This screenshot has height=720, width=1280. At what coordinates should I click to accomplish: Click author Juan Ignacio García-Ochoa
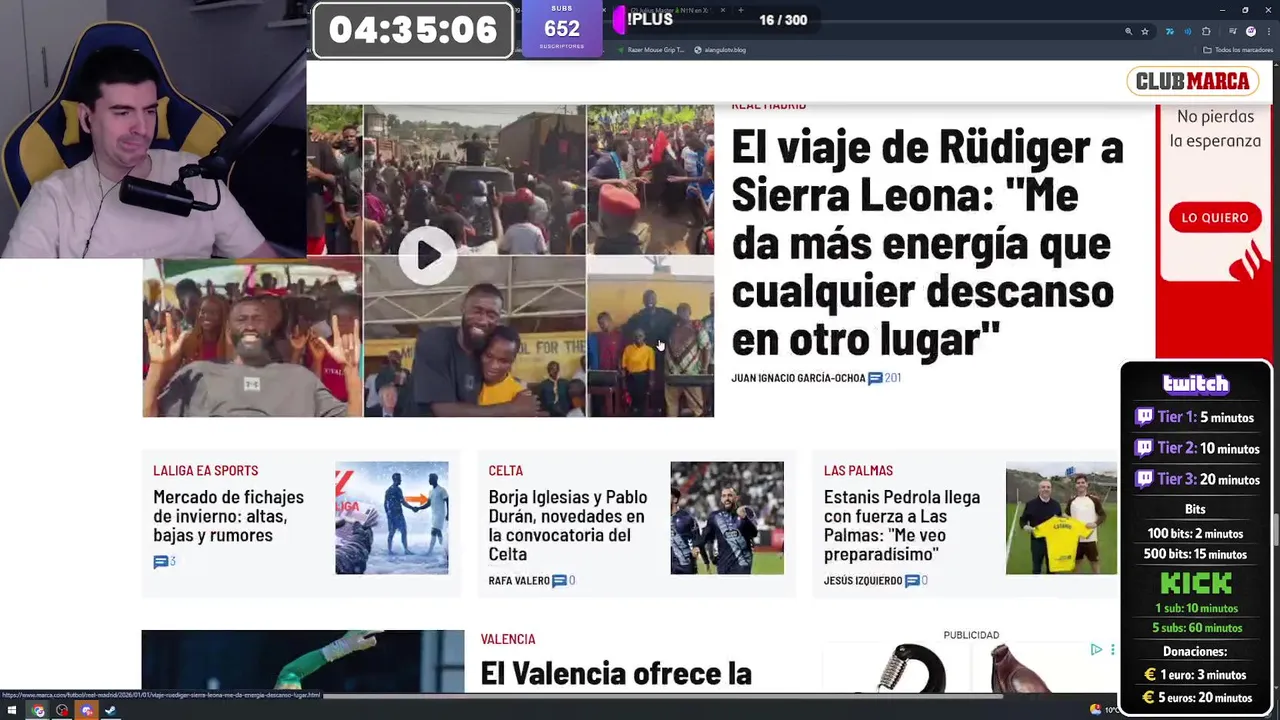798,378
